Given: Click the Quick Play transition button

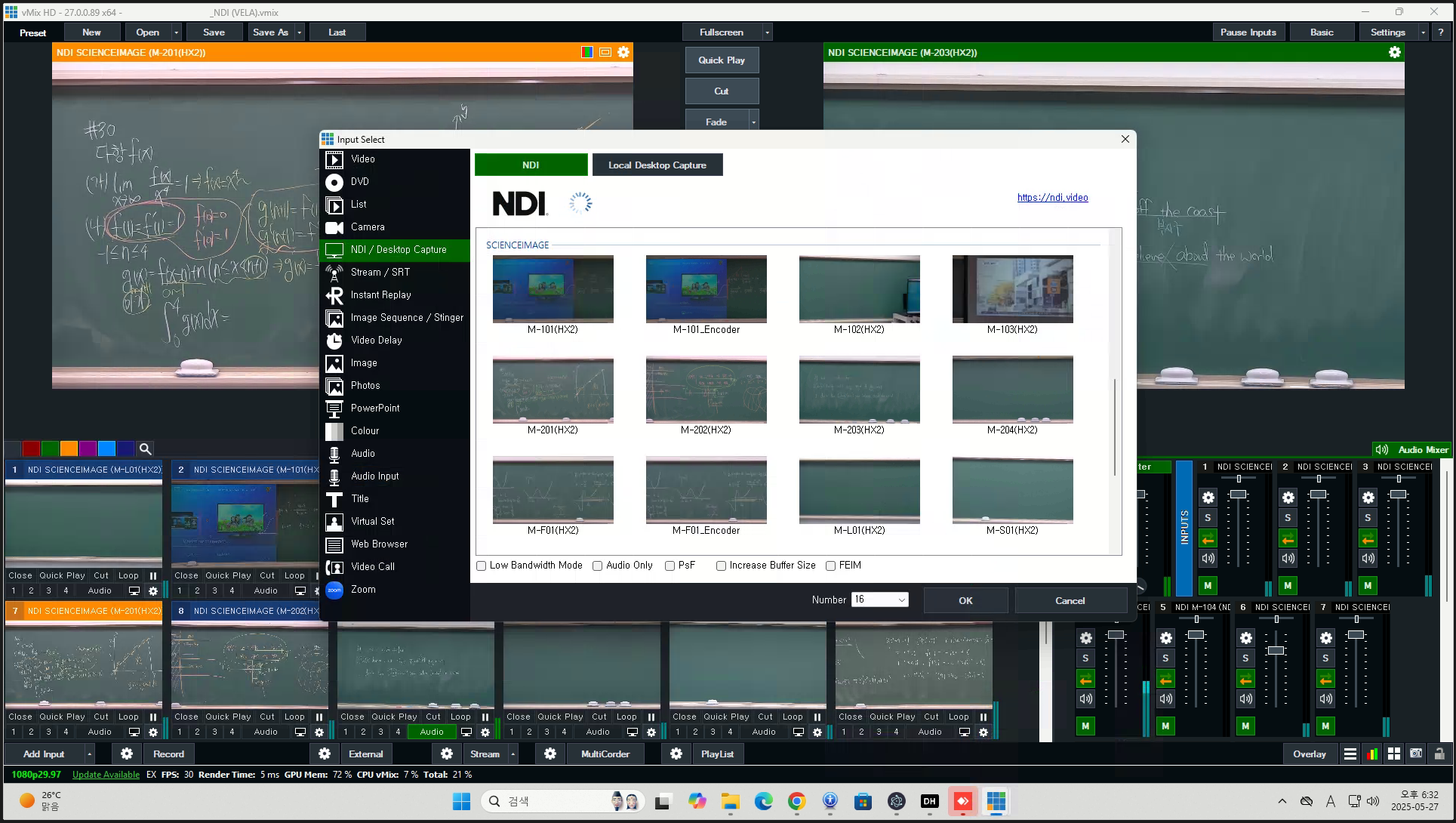Looking at the screenshot, I should coord(722,60).
